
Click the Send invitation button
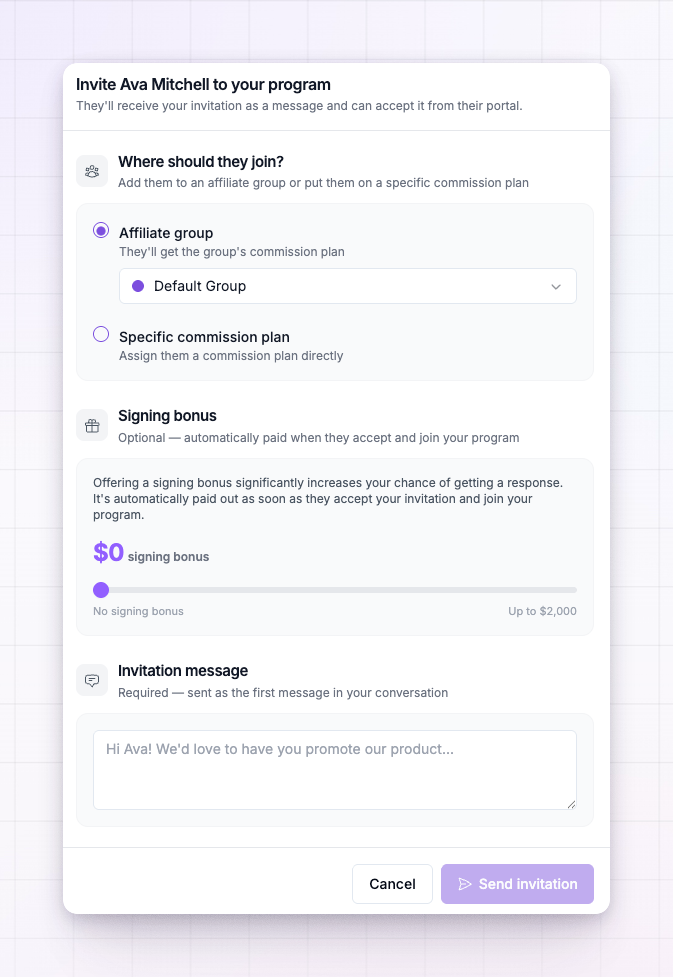(517, 884)
